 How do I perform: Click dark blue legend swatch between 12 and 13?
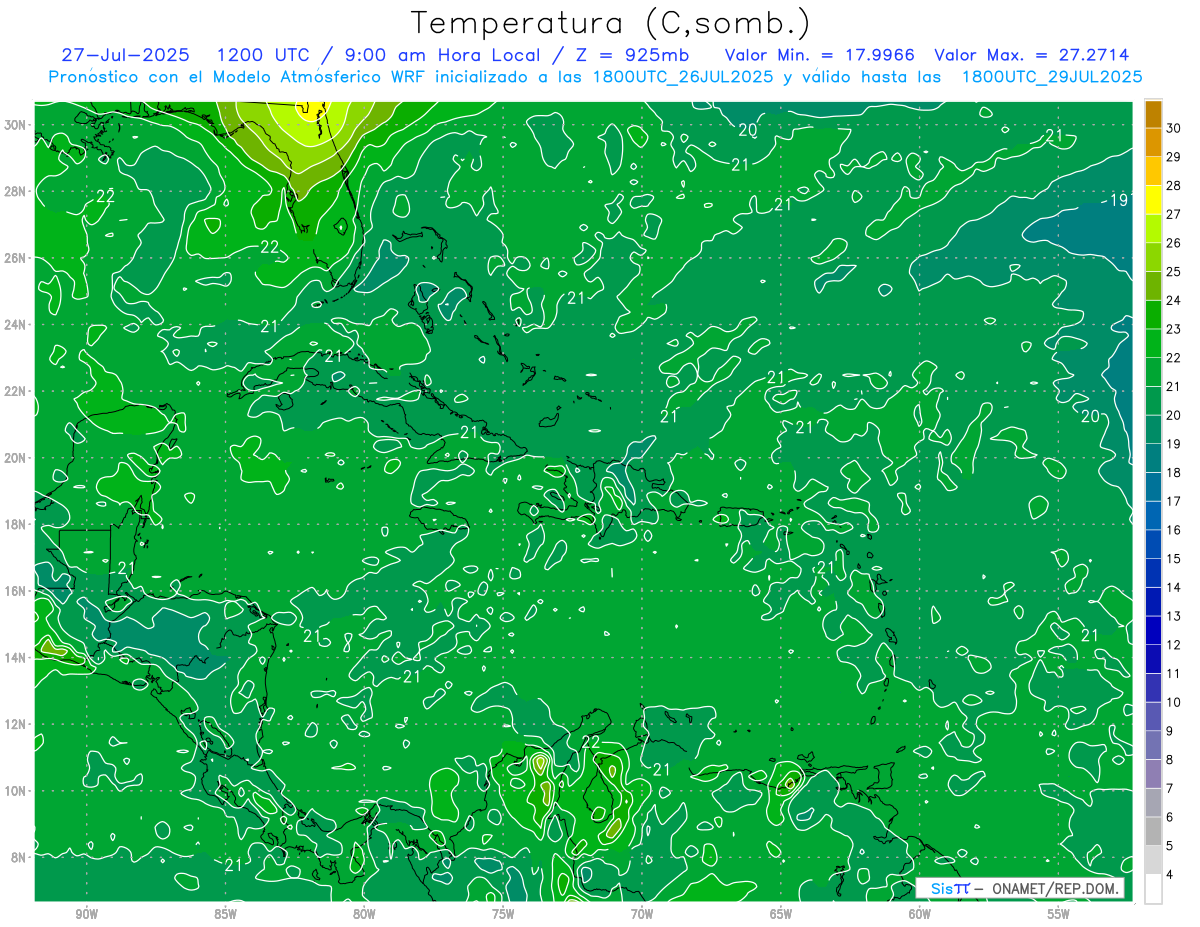(1154, 630)
